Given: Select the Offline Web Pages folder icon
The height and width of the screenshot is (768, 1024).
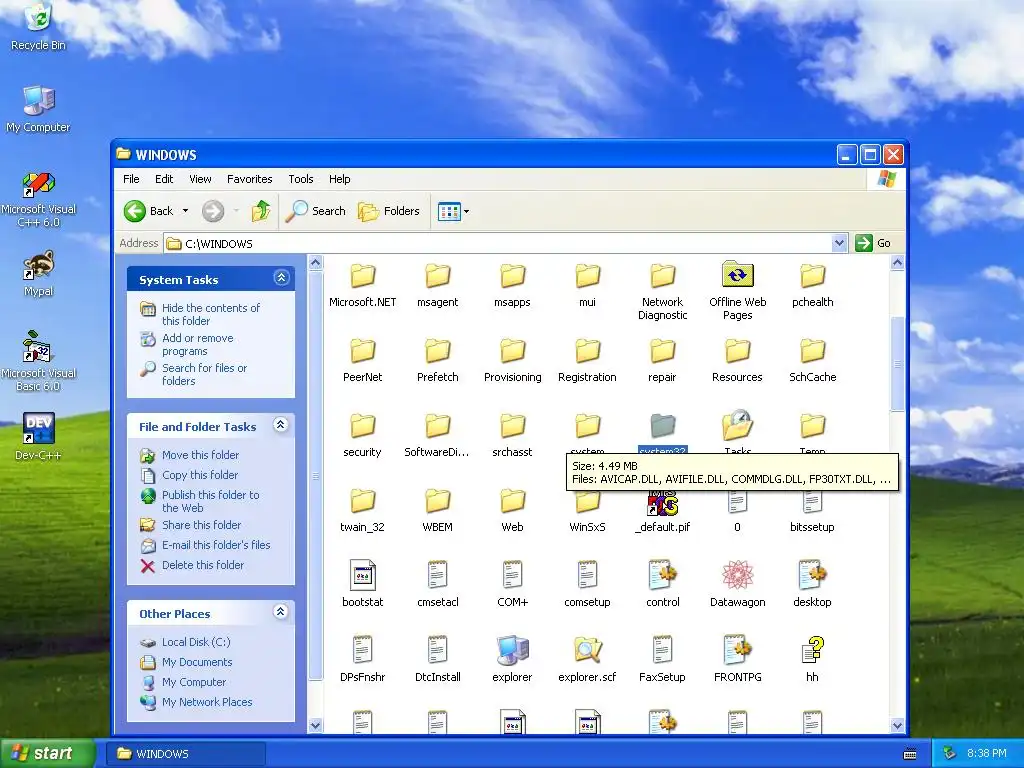Looking at the screenshot, I should (x=737, y=275).
